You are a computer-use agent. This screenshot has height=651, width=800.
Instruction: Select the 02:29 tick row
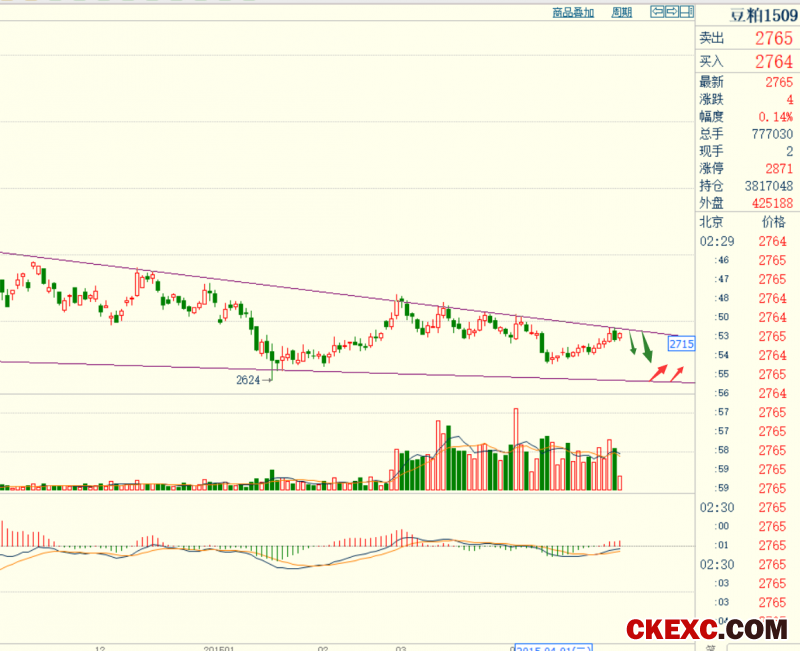coord(747,241)
